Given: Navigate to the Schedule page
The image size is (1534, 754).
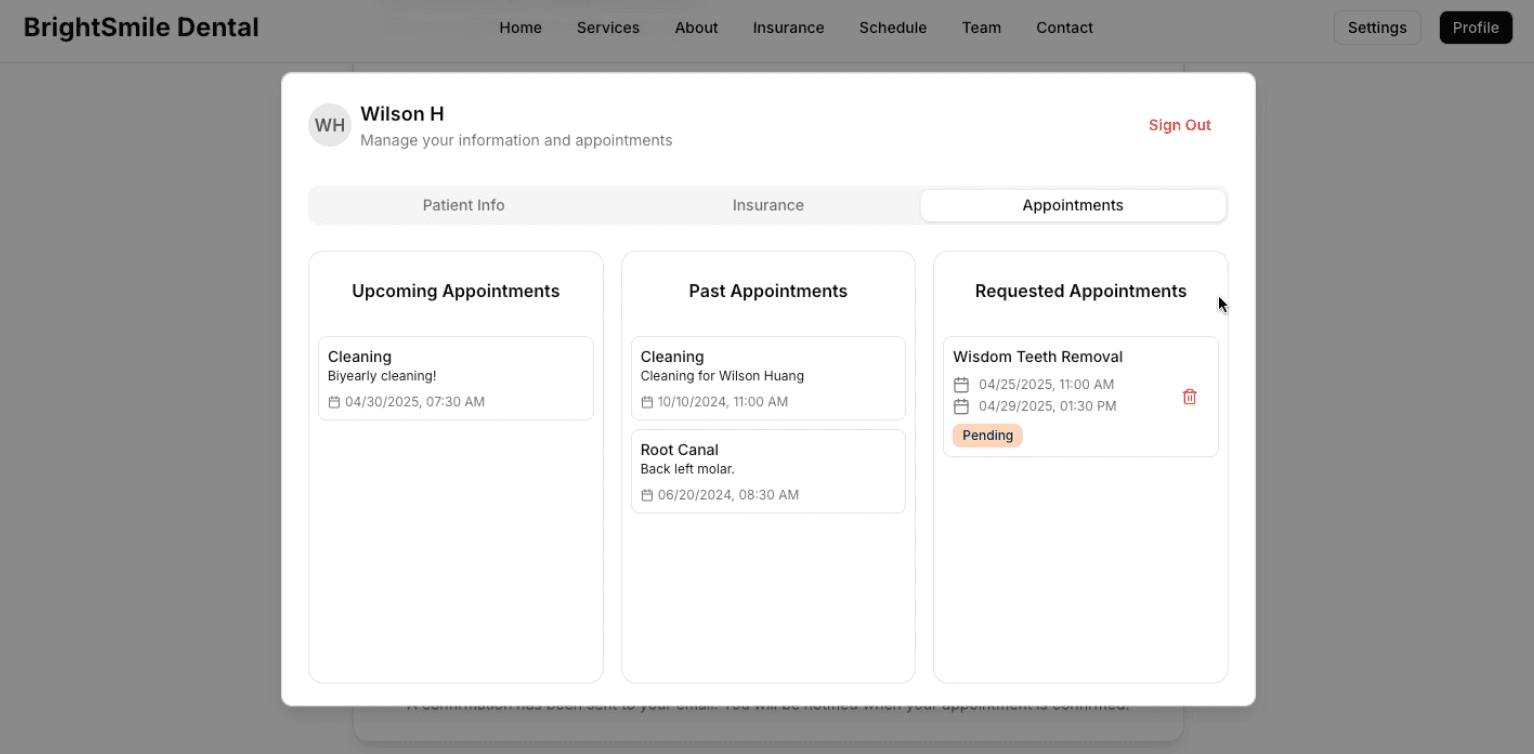Looking at the screenshot, I should pos(892,28).
